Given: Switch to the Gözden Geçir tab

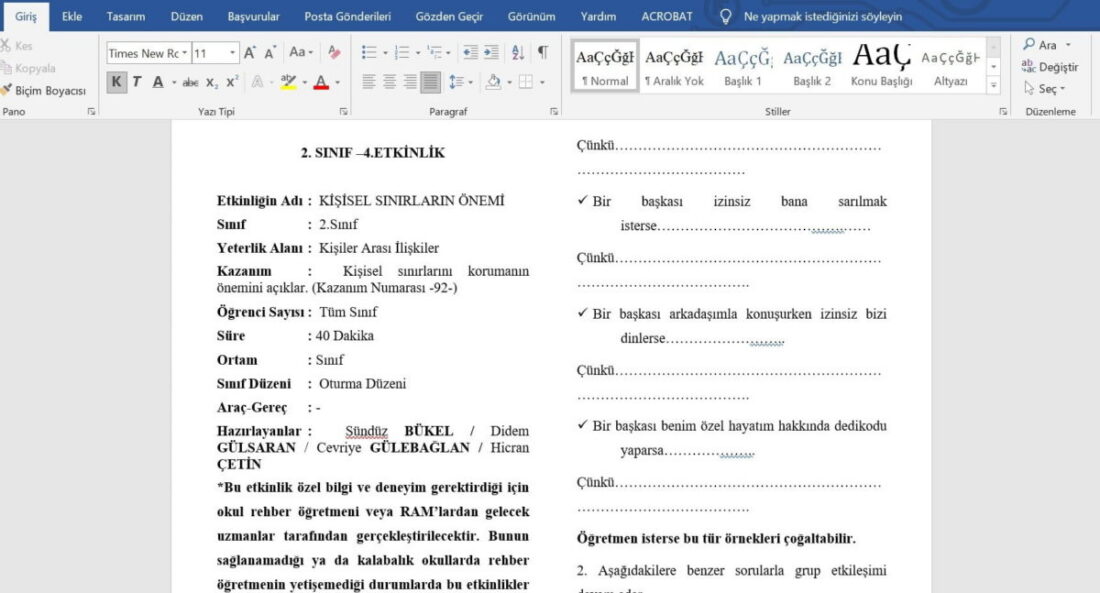Looking at the screenshot, I should [449, 16].
